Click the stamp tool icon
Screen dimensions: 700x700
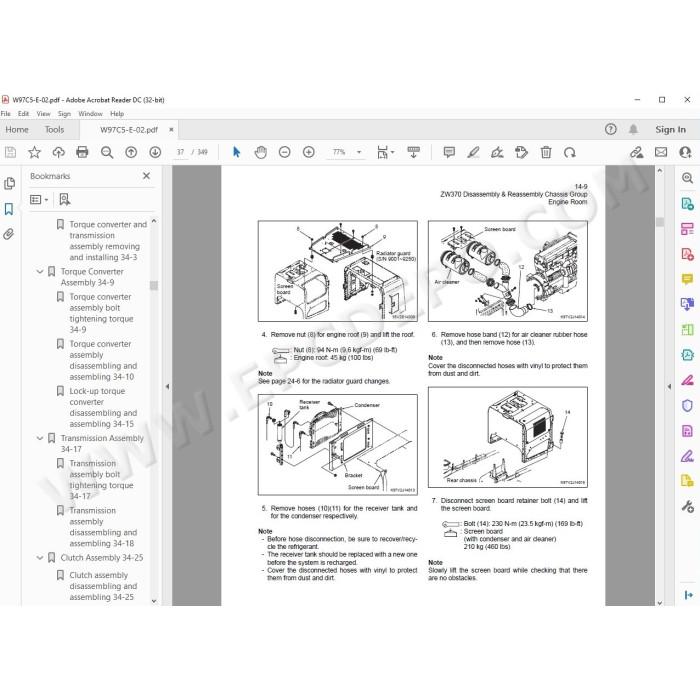pos(521,153)
